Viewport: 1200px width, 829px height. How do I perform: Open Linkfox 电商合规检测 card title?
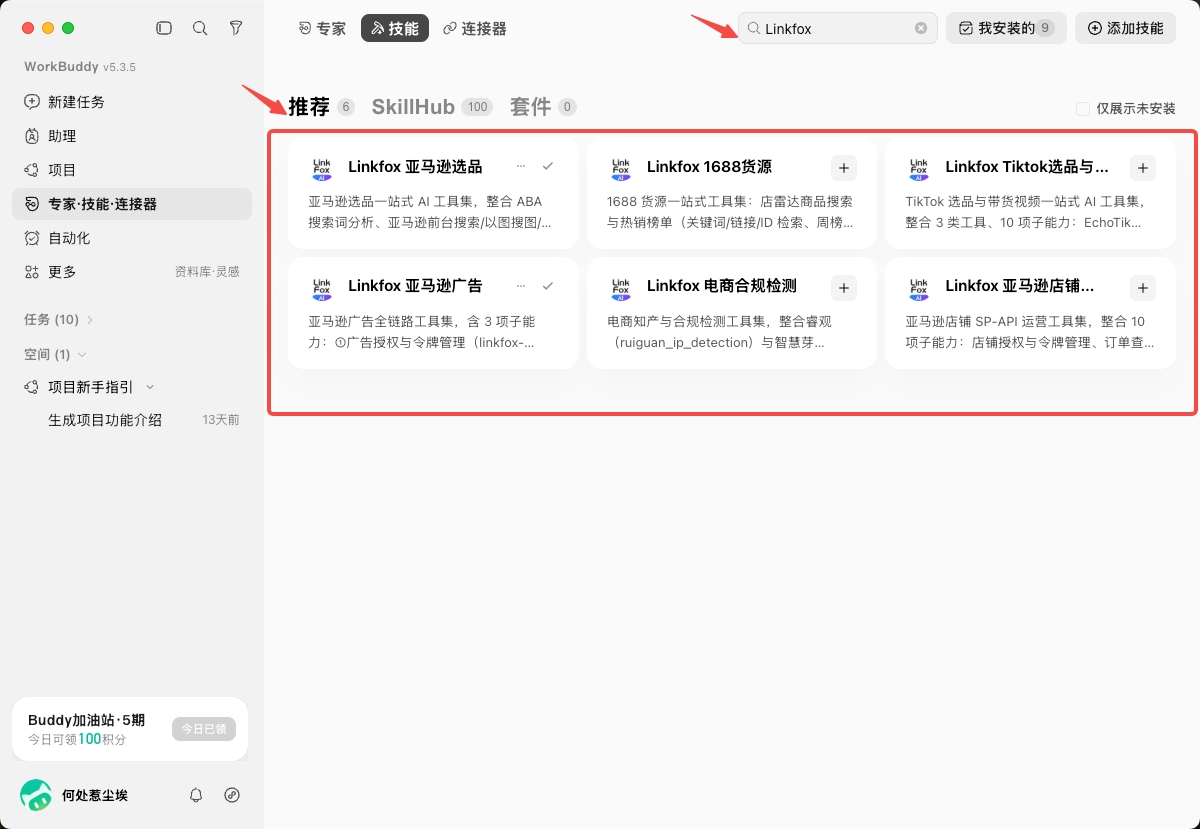coord(722,287)
